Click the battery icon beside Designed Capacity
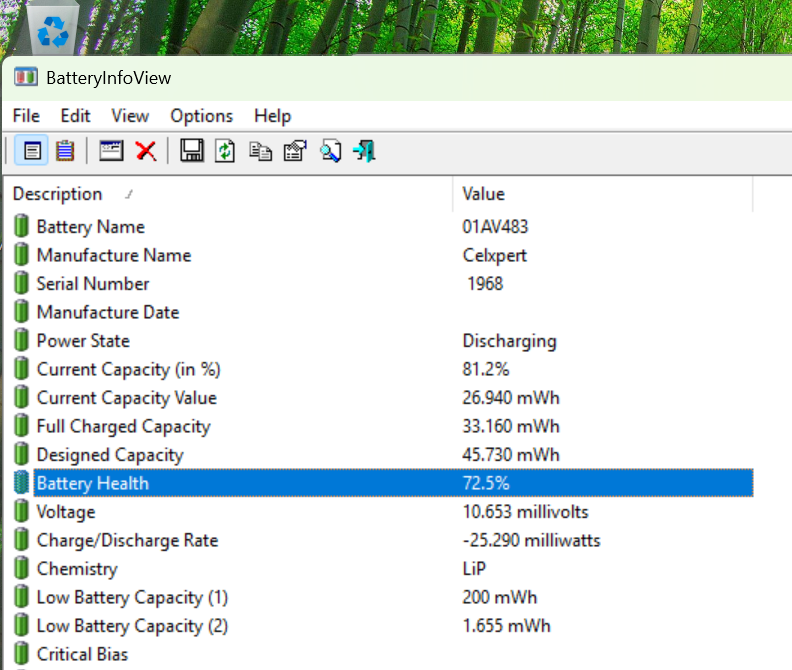The height and width of the screenshot is (670, 792). pos(21,454)
